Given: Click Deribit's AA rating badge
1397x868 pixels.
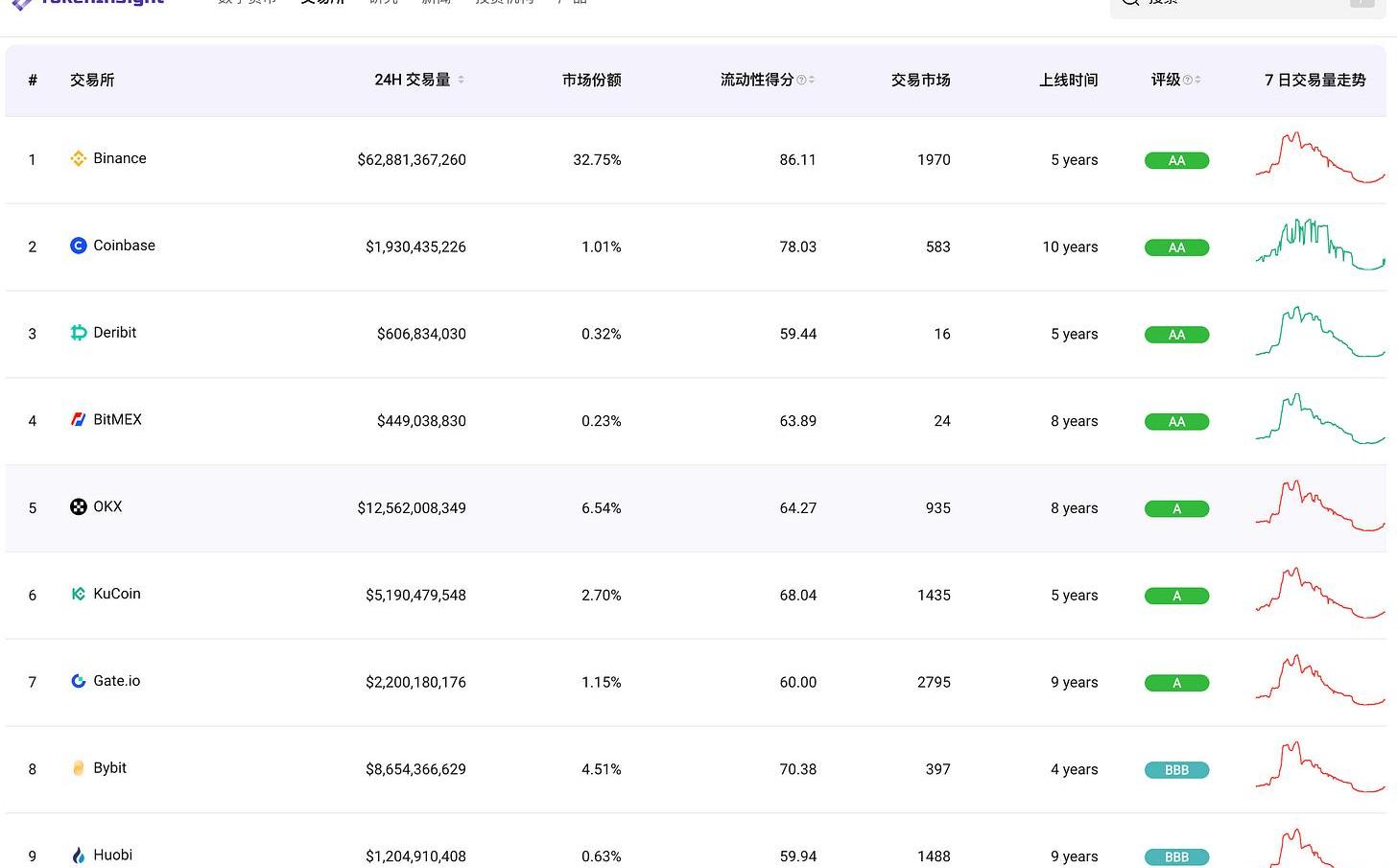Looking at the screenshot, I should click(1176, 335).
